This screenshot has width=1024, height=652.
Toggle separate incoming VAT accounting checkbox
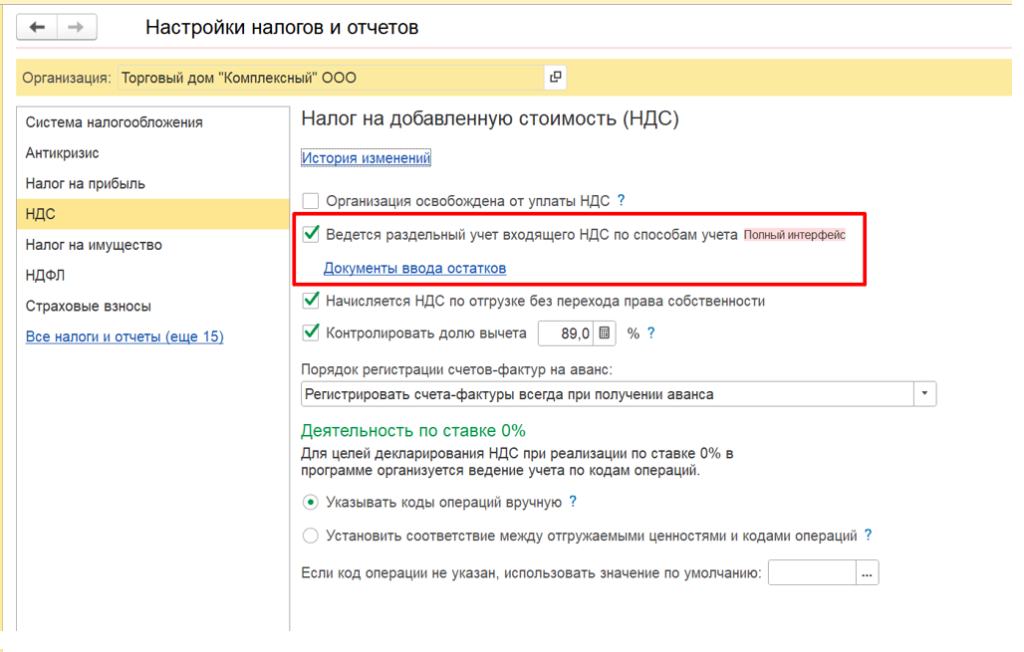tap(311, 235)
